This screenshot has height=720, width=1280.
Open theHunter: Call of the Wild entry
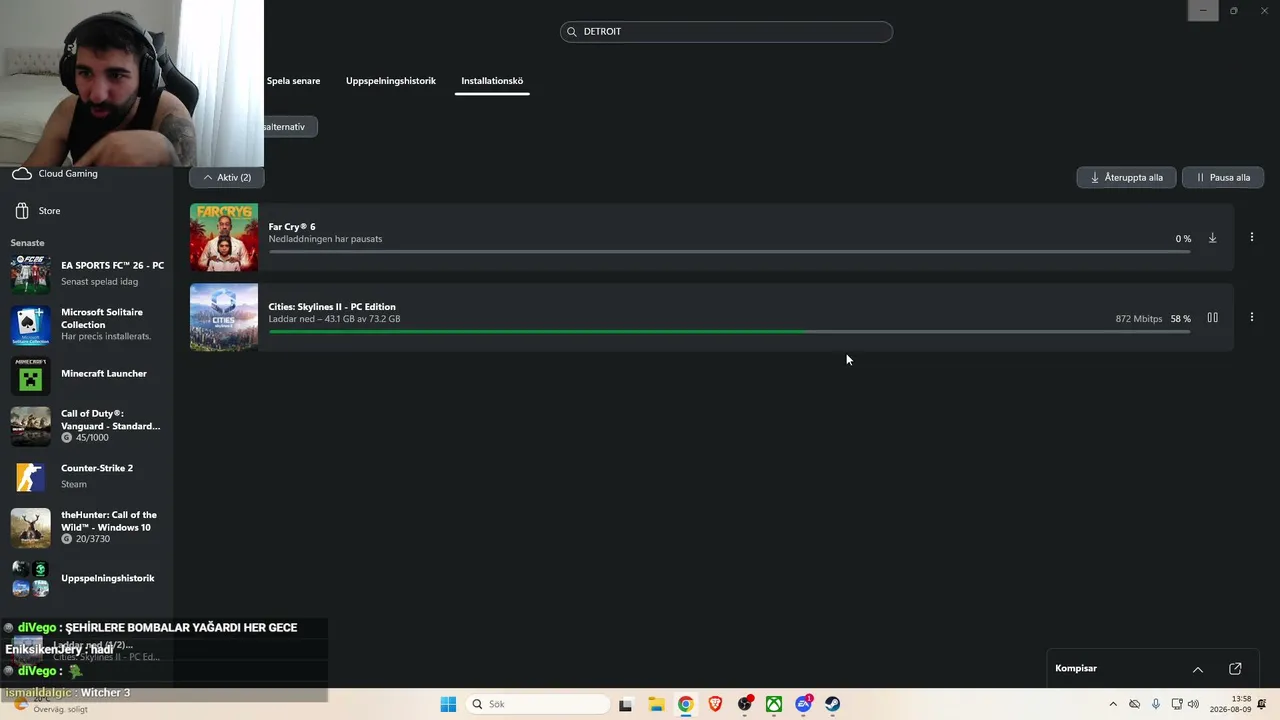(x=87, y=527)
